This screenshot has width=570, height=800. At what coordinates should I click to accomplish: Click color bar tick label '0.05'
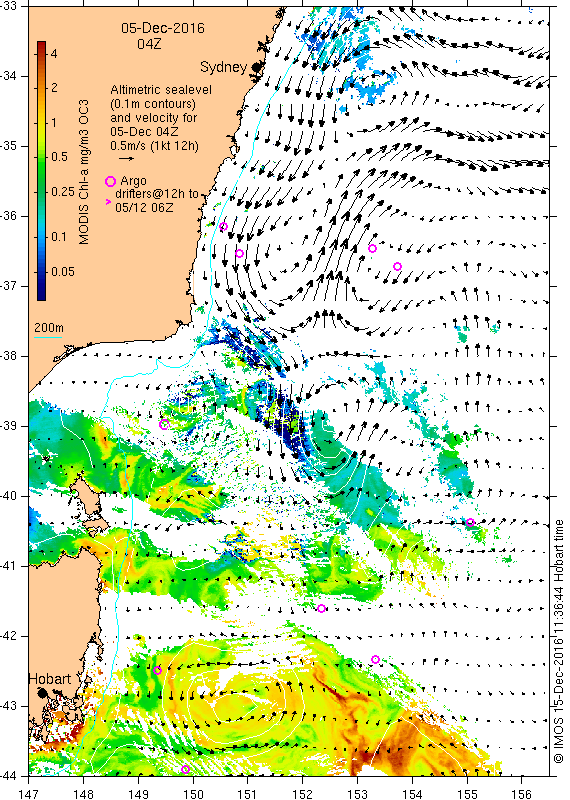point(63,271)
